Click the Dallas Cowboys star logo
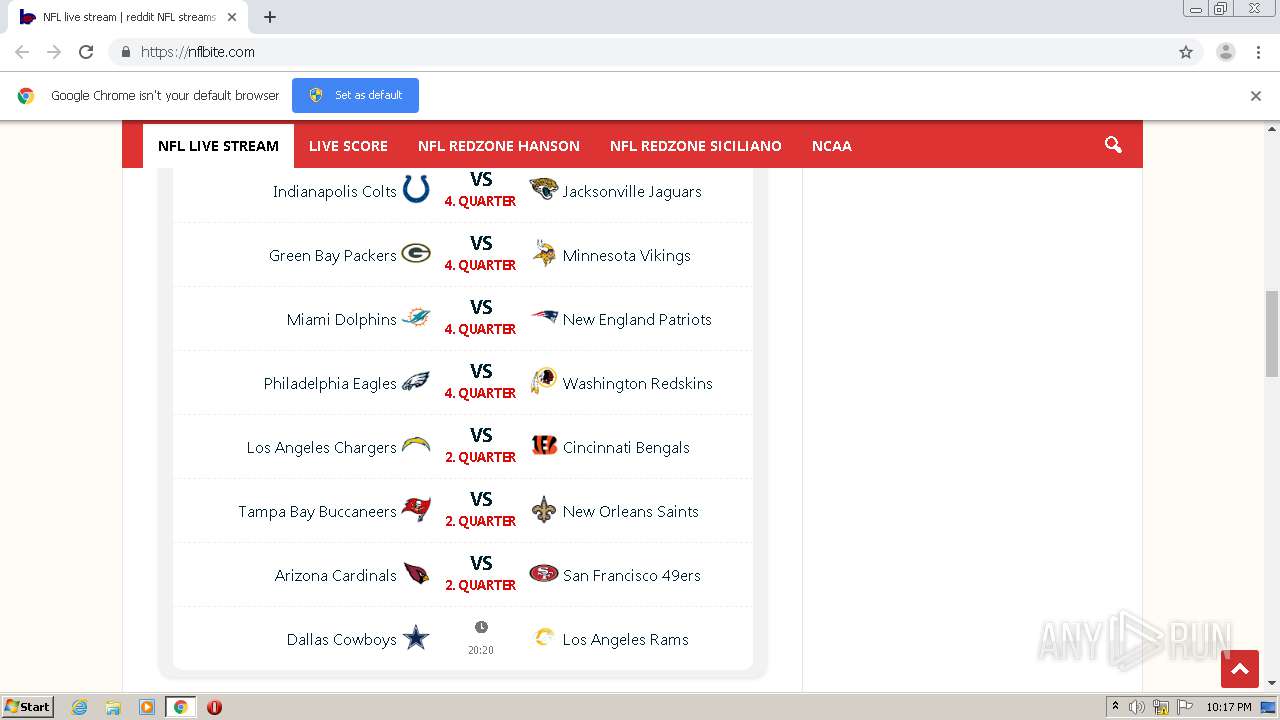 click(x=416, y=637)
